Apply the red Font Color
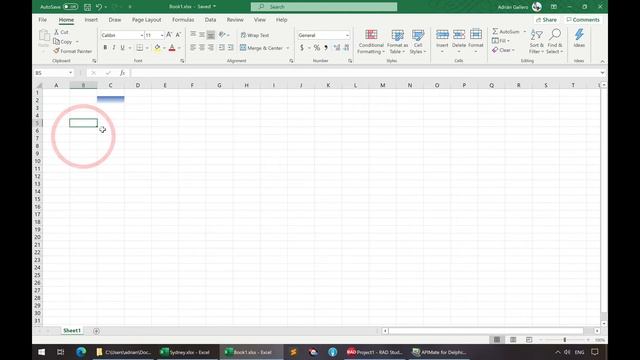The image size is (640, 360). [172, 48]
